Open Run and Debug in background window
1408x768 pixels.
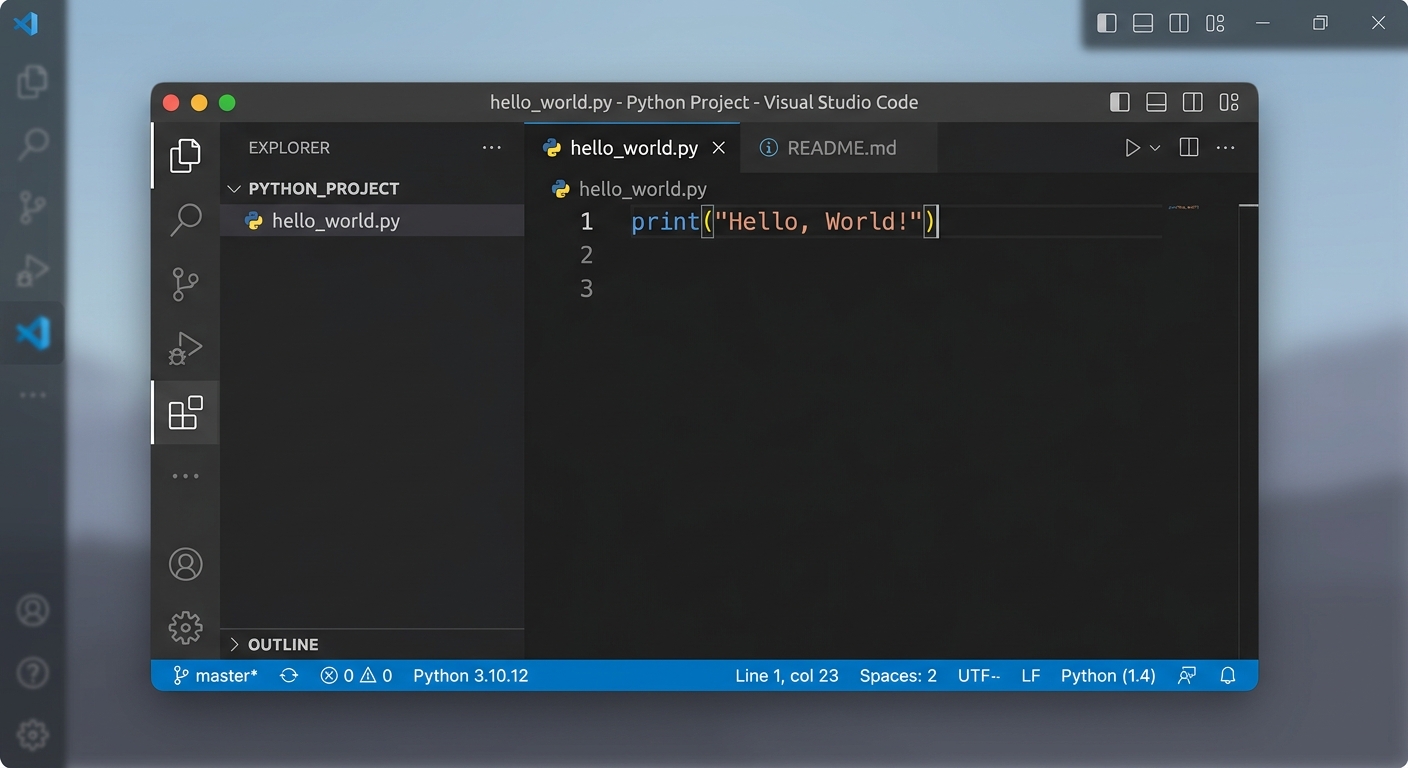pos(33,270)
